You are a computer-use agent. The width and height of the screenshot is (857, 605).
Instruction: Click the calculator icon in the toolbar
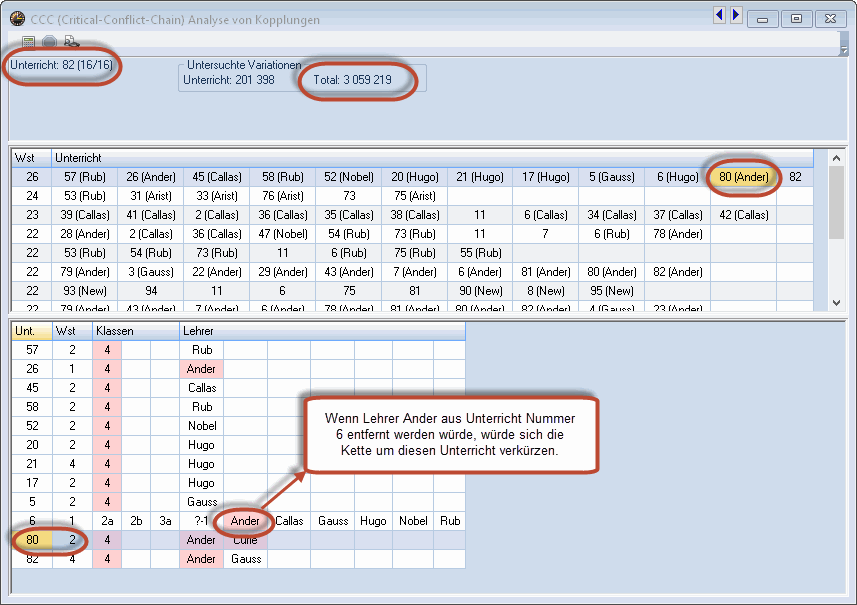tap(28, 42)
